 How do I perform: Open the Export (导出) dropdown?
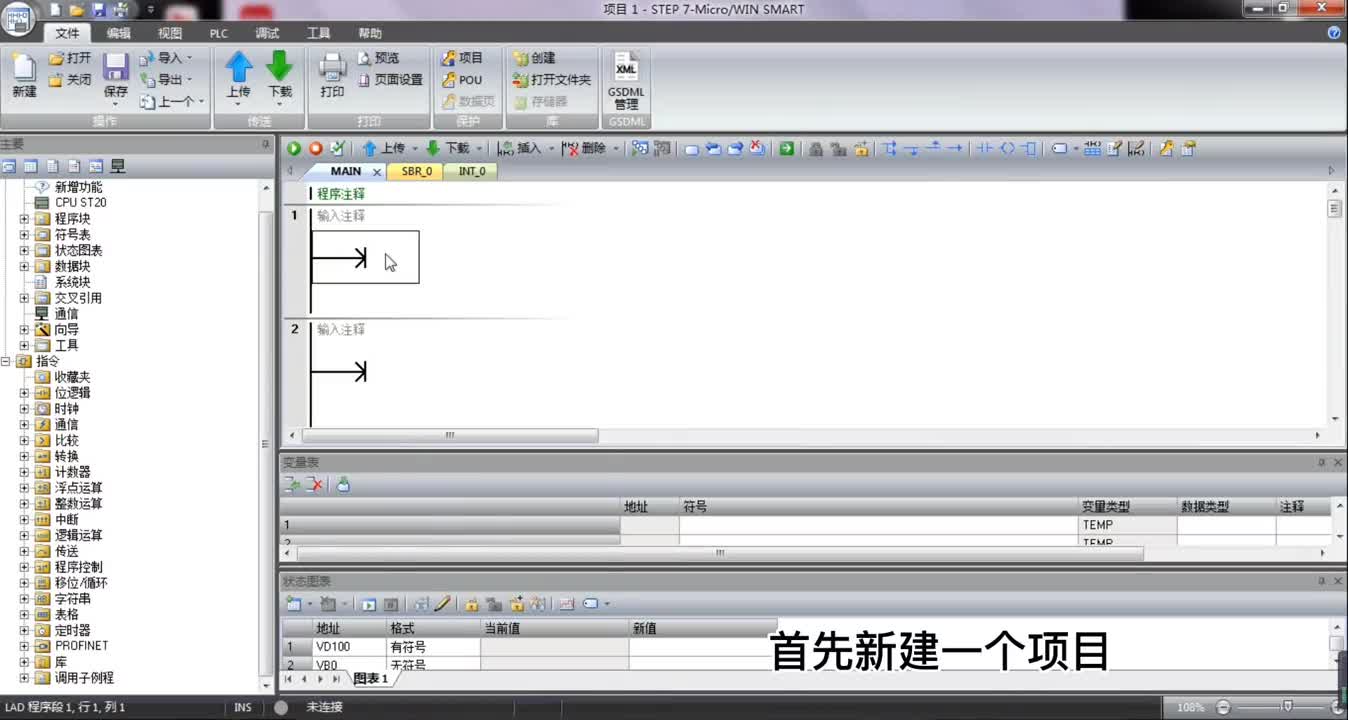tap(166, 80)
